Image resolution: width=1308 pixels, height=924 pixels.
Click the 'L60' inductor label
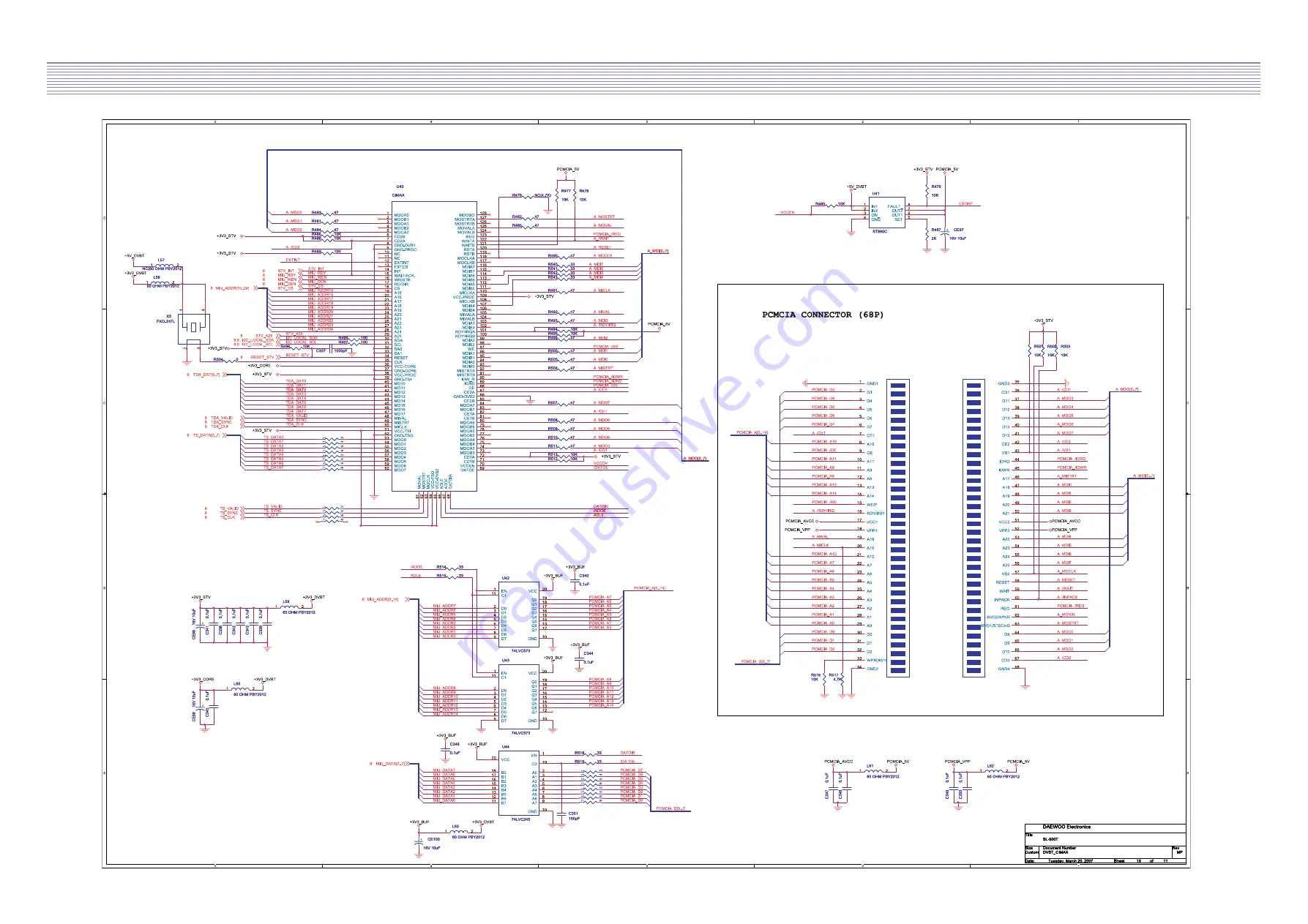(236, 684)
